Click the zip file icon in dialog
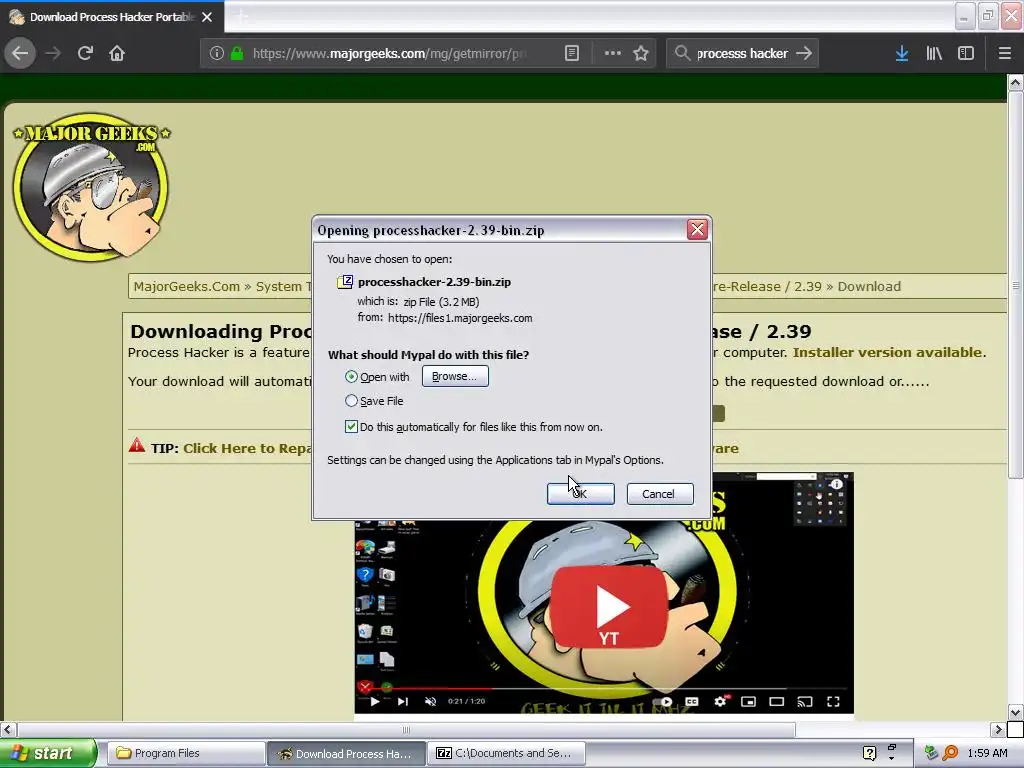The height and width of the screenshot is (768, 1024). pos(344,282)
